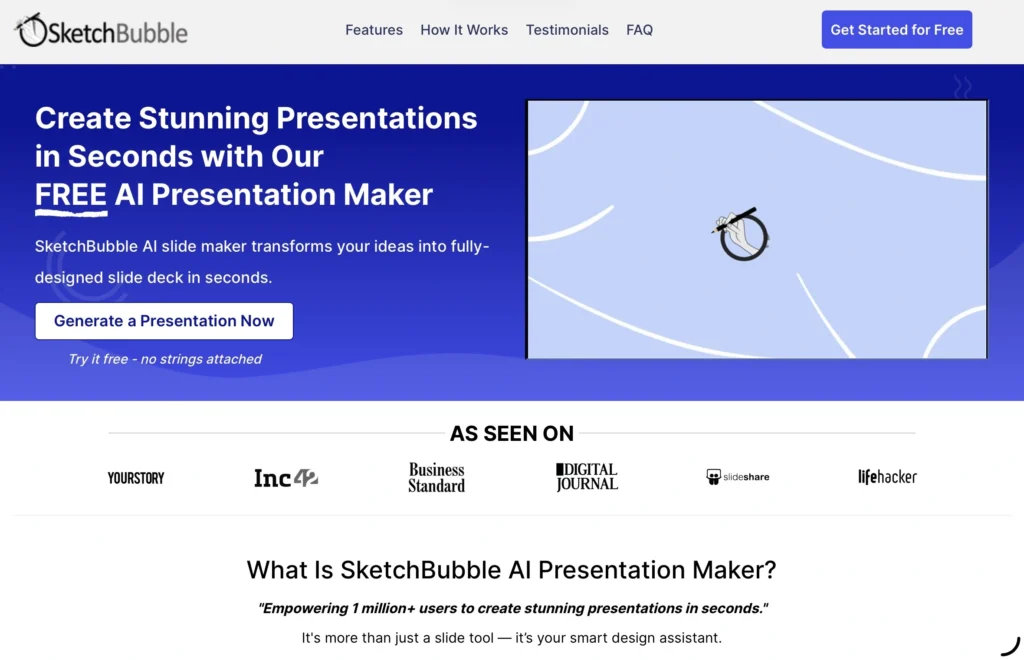The width and height of the screenshot is (1024, 660).
Task: Click Generate a Presentation Now button
Action: click(164, 321)
